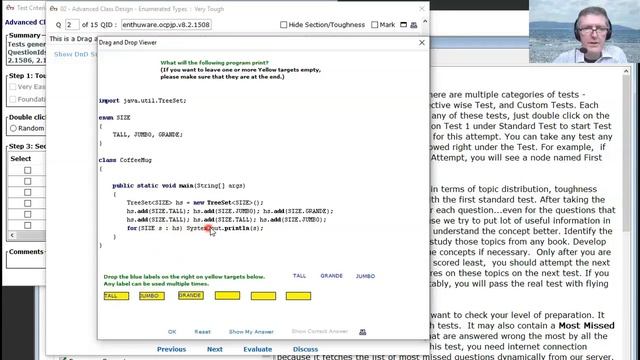
Task: Check the fourth Select column checkbox
Action: tap(27, 203)
